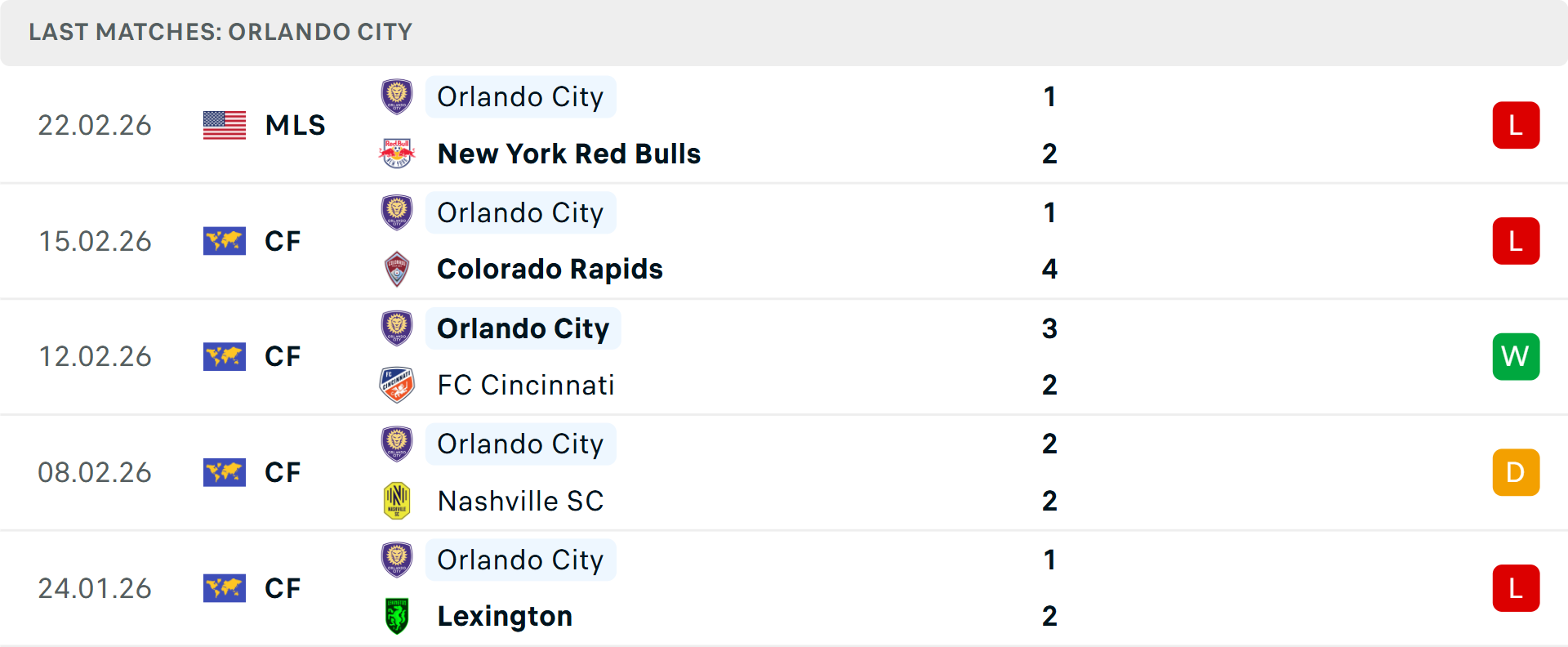The image size is (1568, 647).
Task: Open the New York Red Bulls team link
Action: [569, 154]
